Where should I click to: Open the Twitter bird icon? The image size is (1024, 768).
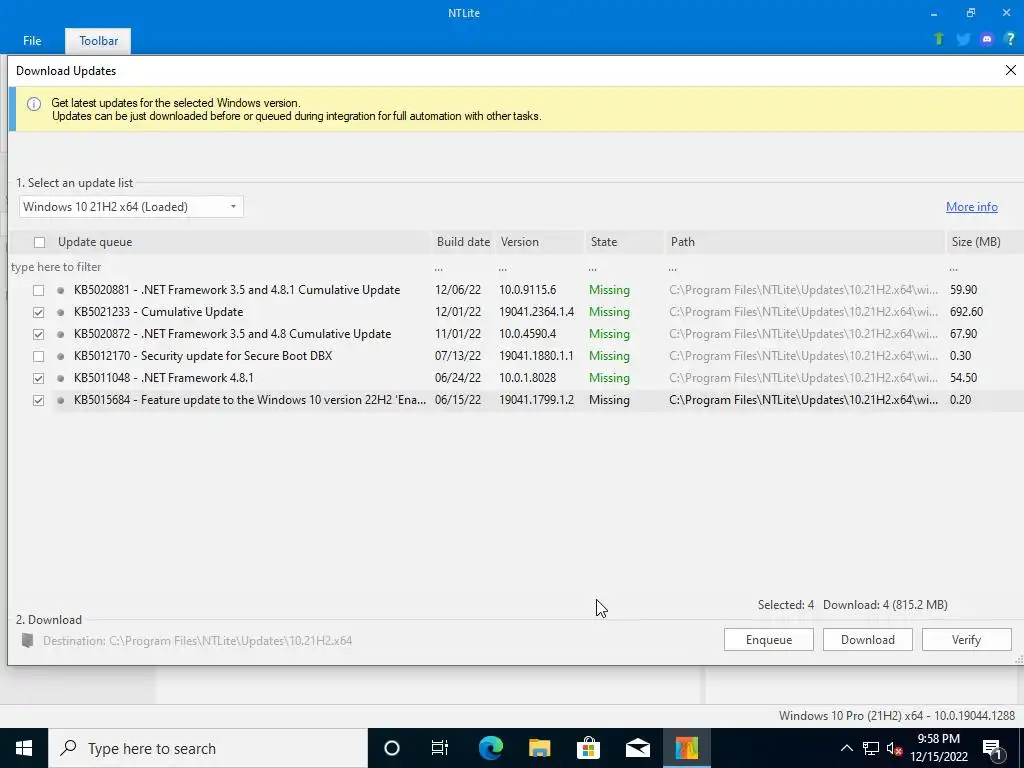(x=963, y=39)
